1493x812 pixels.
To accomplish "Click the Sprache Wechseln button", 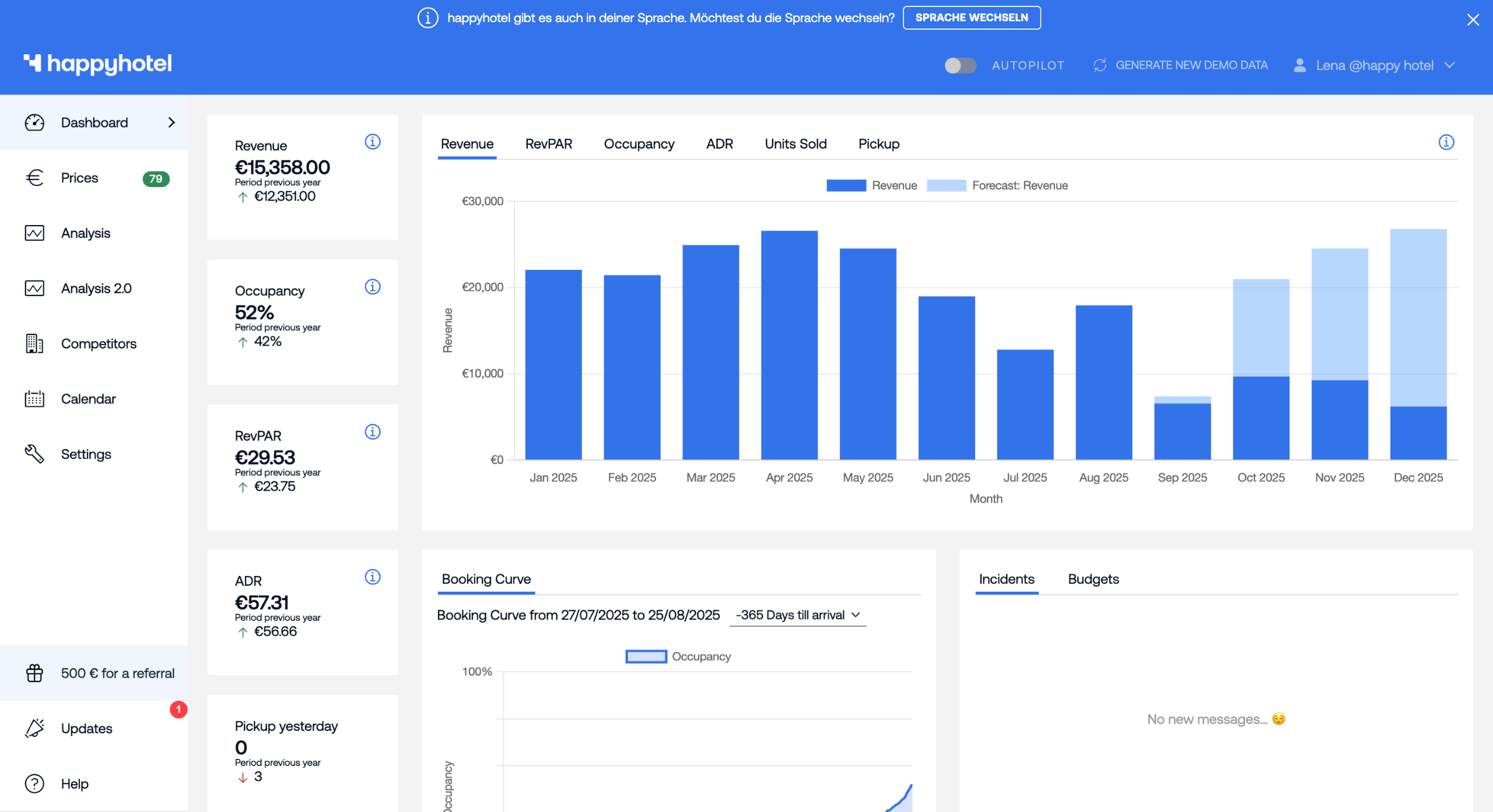I will pyautogui.click(x=971, y=17).
